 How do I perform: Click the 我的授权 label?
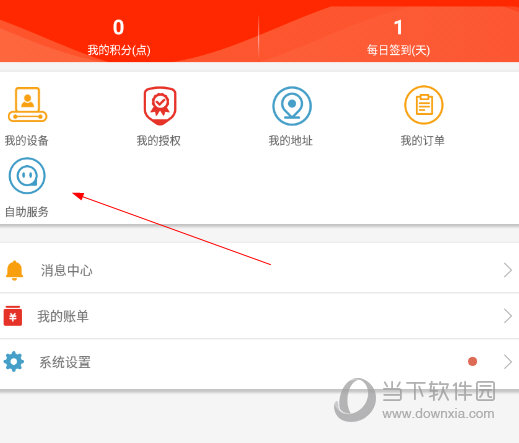(x=159, y=140)
